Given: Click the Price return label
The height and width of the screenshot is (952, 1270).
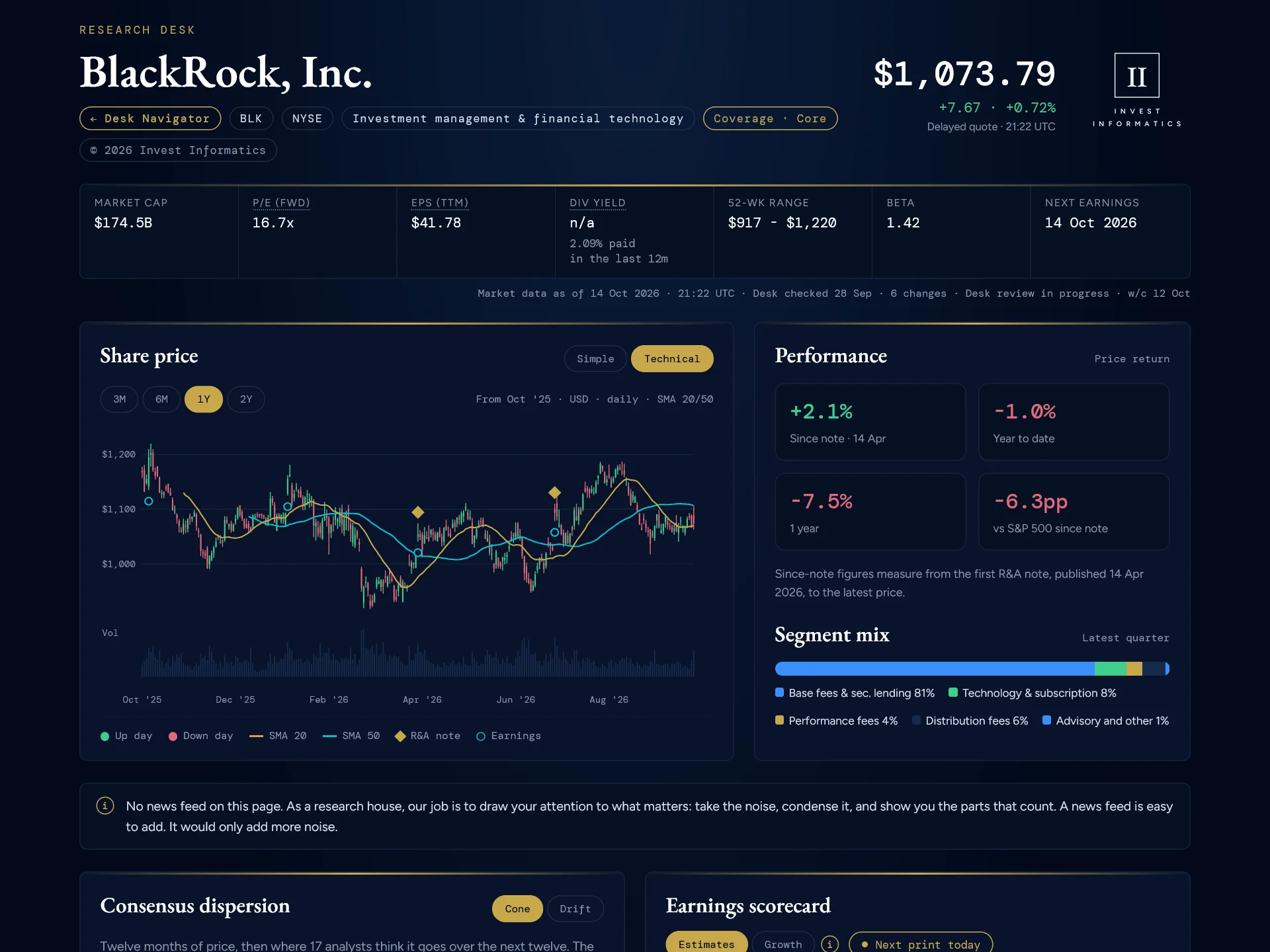Looking at the screenshot, I should tap(1132, 358).
